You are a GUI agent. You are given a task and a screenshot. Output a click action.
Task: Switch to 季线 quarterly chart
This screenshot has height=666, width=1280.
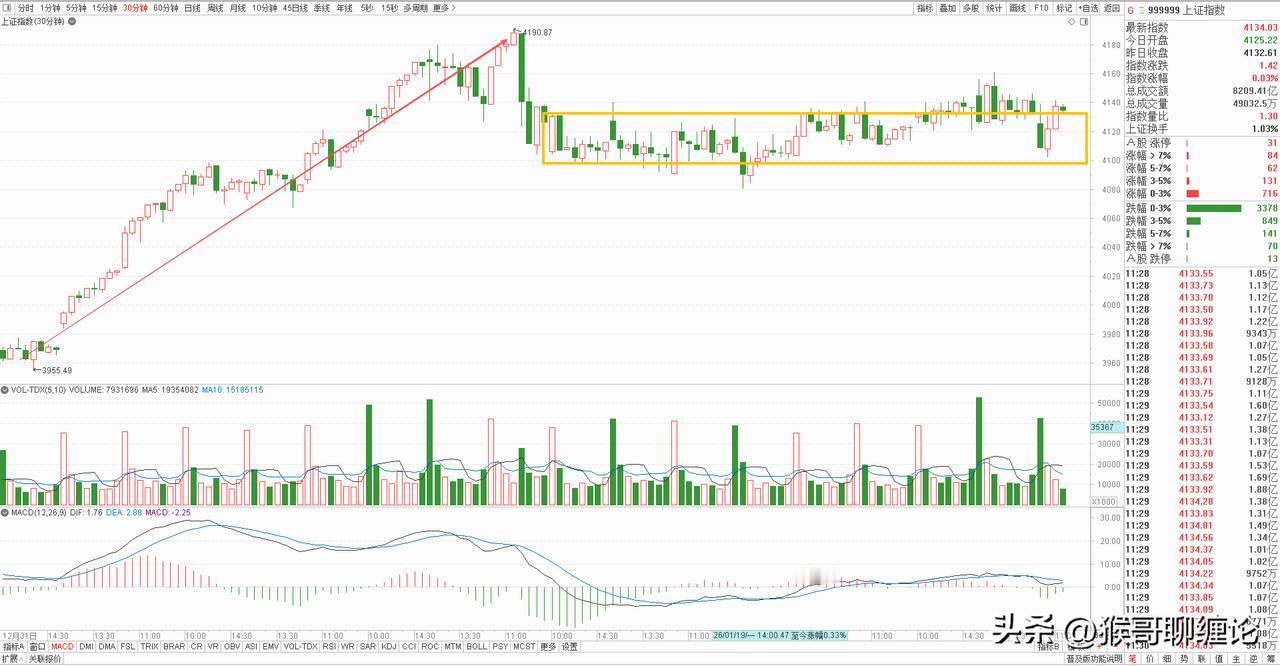322,8
